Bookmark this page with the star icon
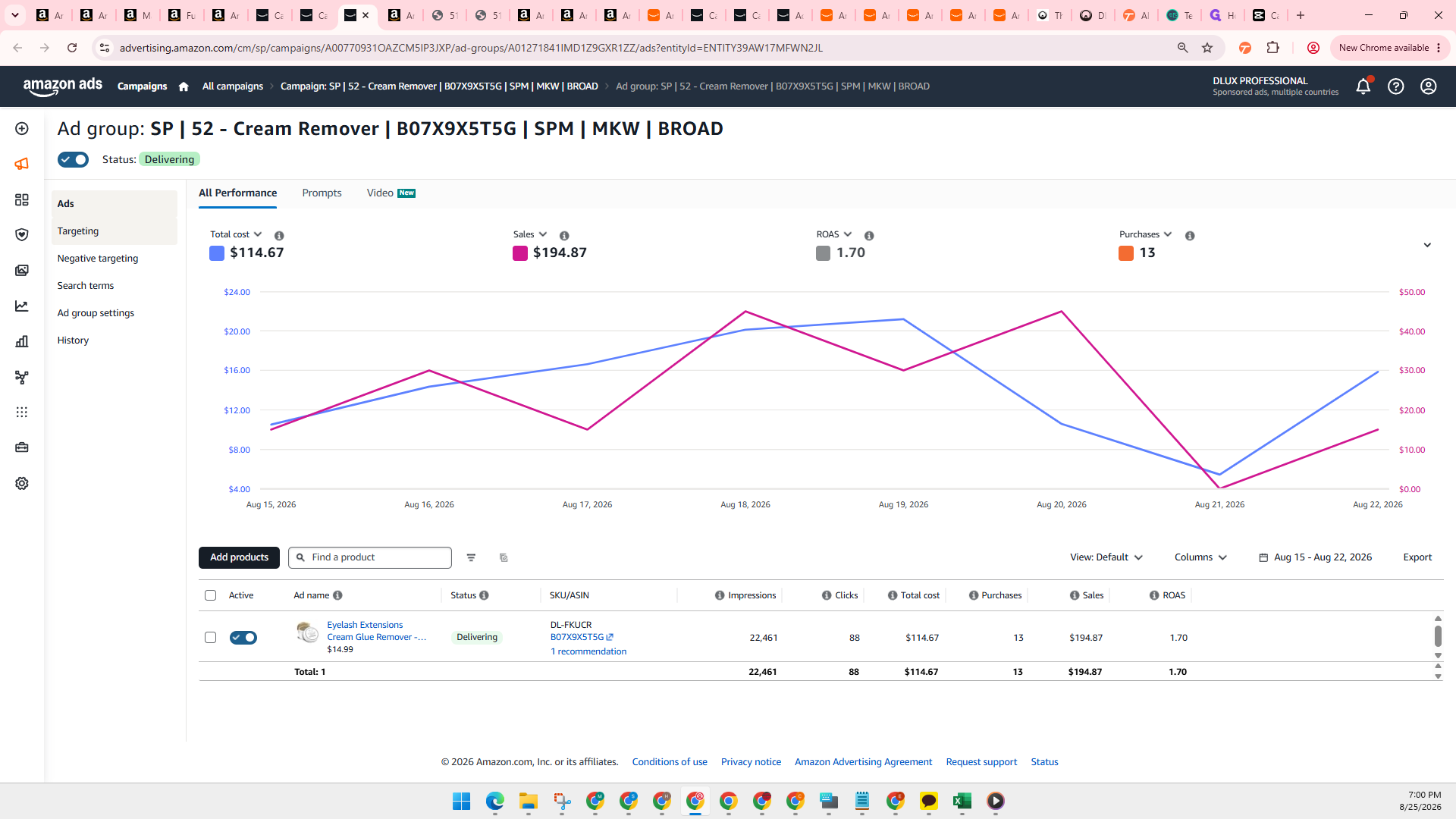Screen dimensions: 1456x819 1207,48
